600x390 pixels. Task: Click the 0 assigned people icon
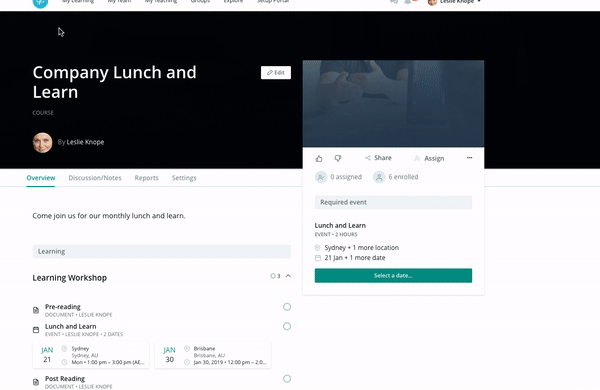321,177
